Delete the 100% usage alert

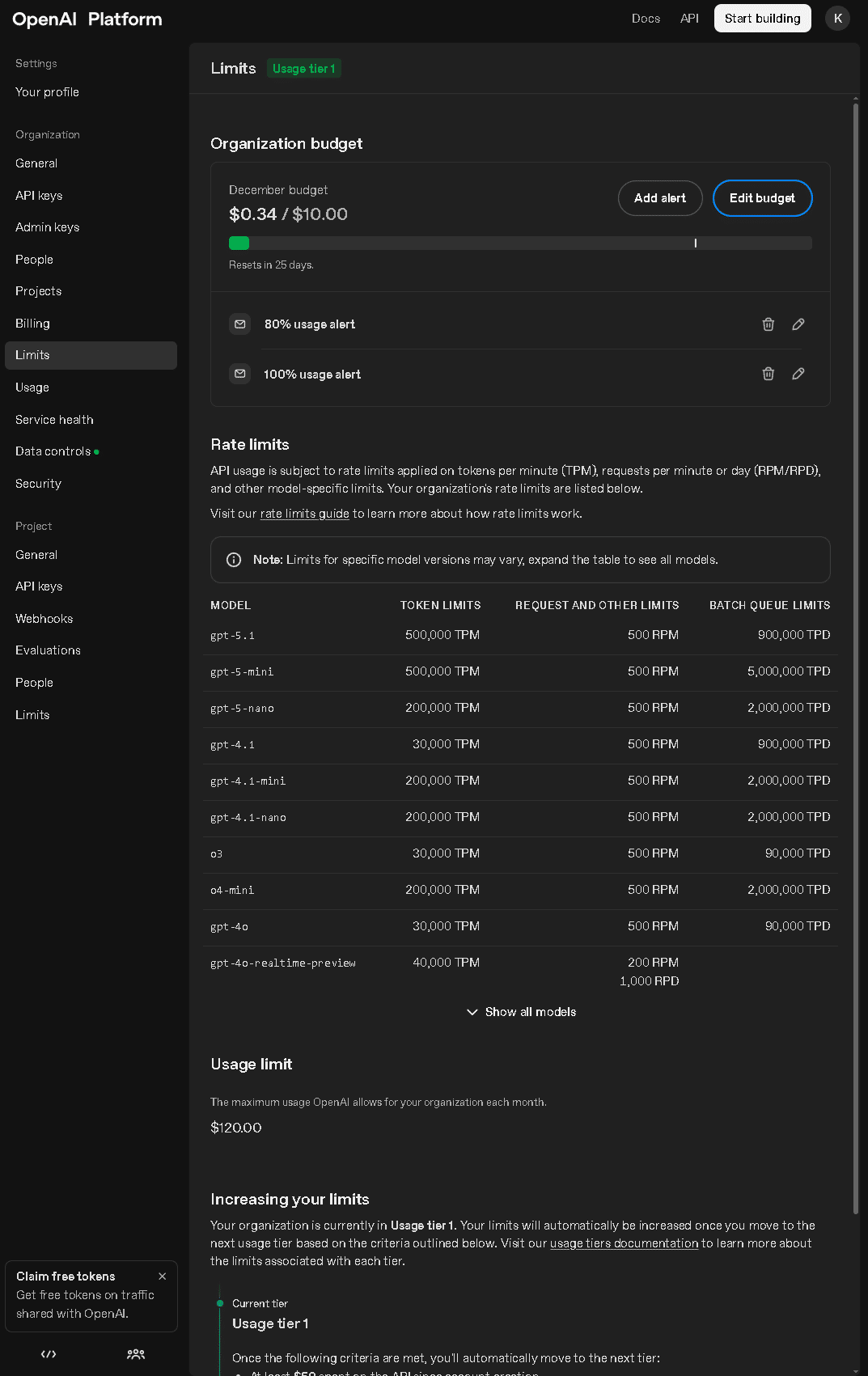click(768, 374)
